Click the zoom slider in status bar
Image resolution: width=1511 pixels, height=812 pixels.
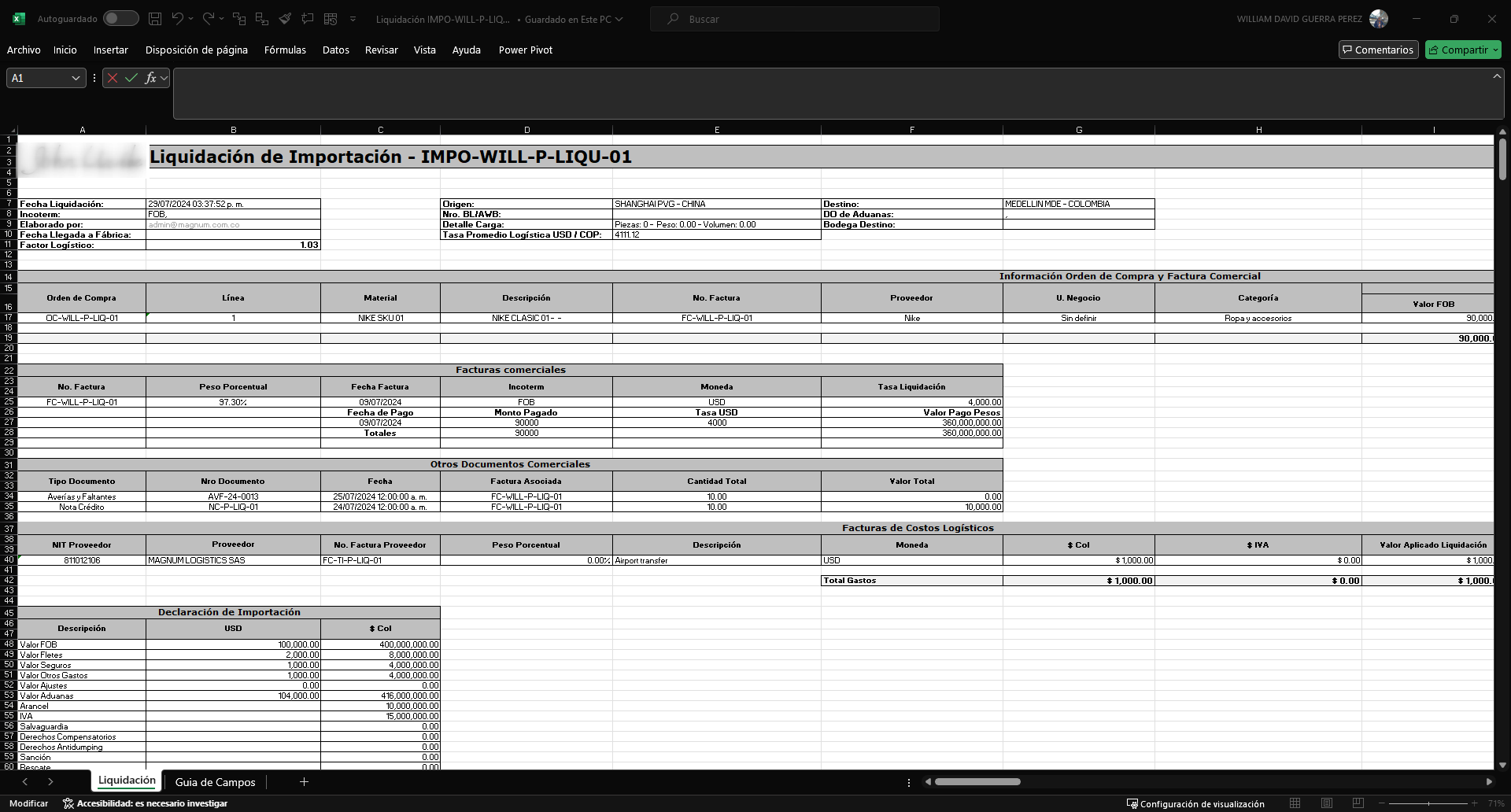coord(1428,803)
